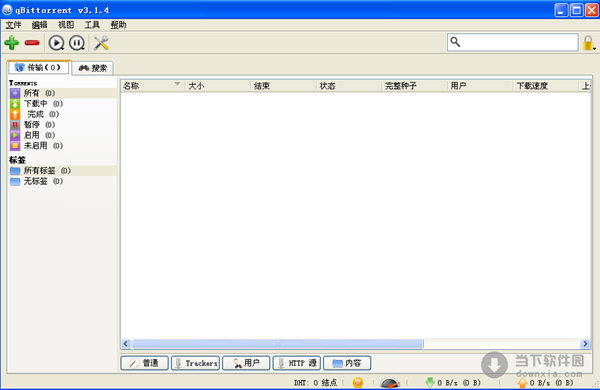Click the horizontal scrollbar left arrow
600x390 pixels.
pos(126,344)
